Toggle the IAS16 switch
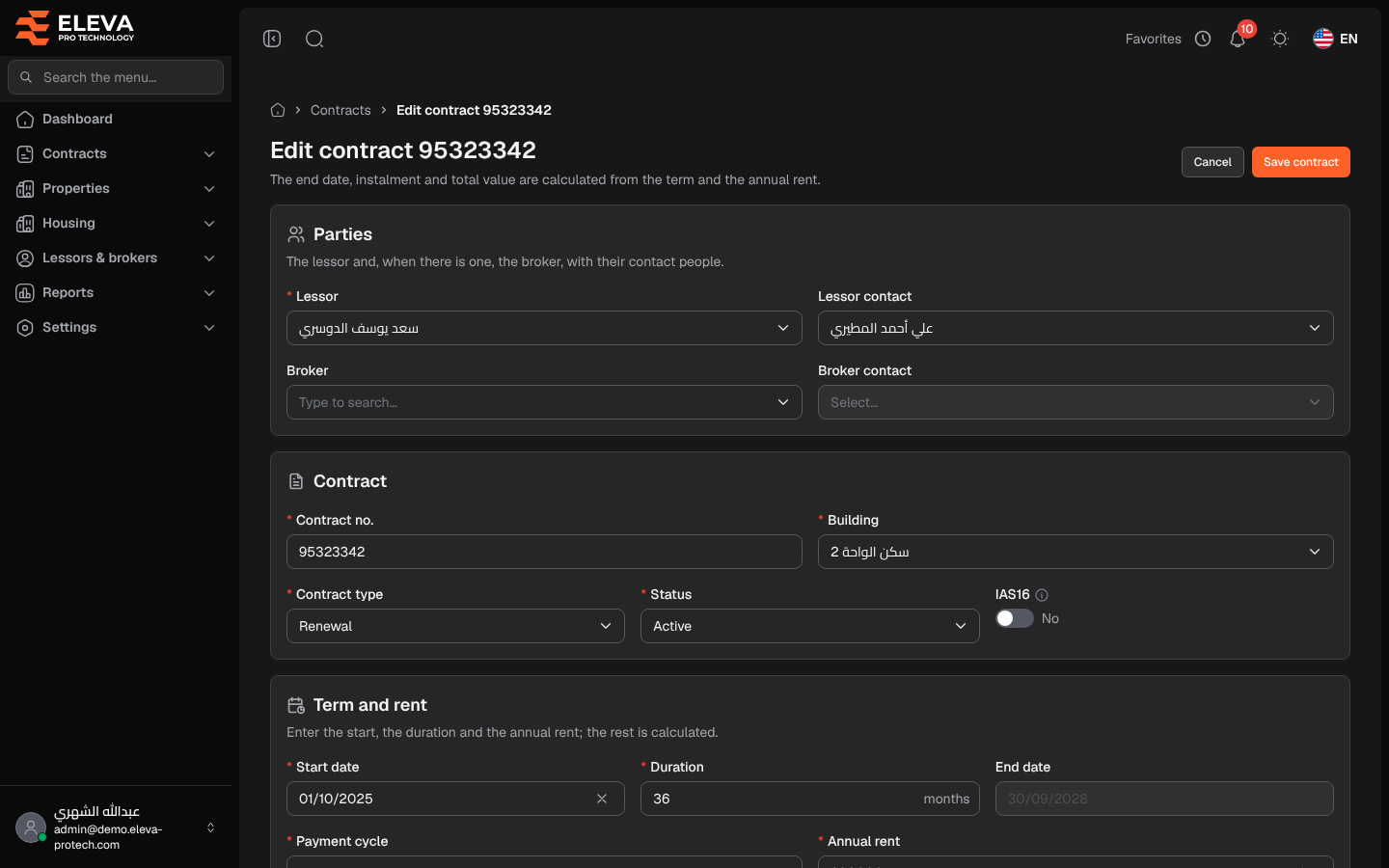The height and width of the screenshot is (868, 1389). coord(1015,618)
